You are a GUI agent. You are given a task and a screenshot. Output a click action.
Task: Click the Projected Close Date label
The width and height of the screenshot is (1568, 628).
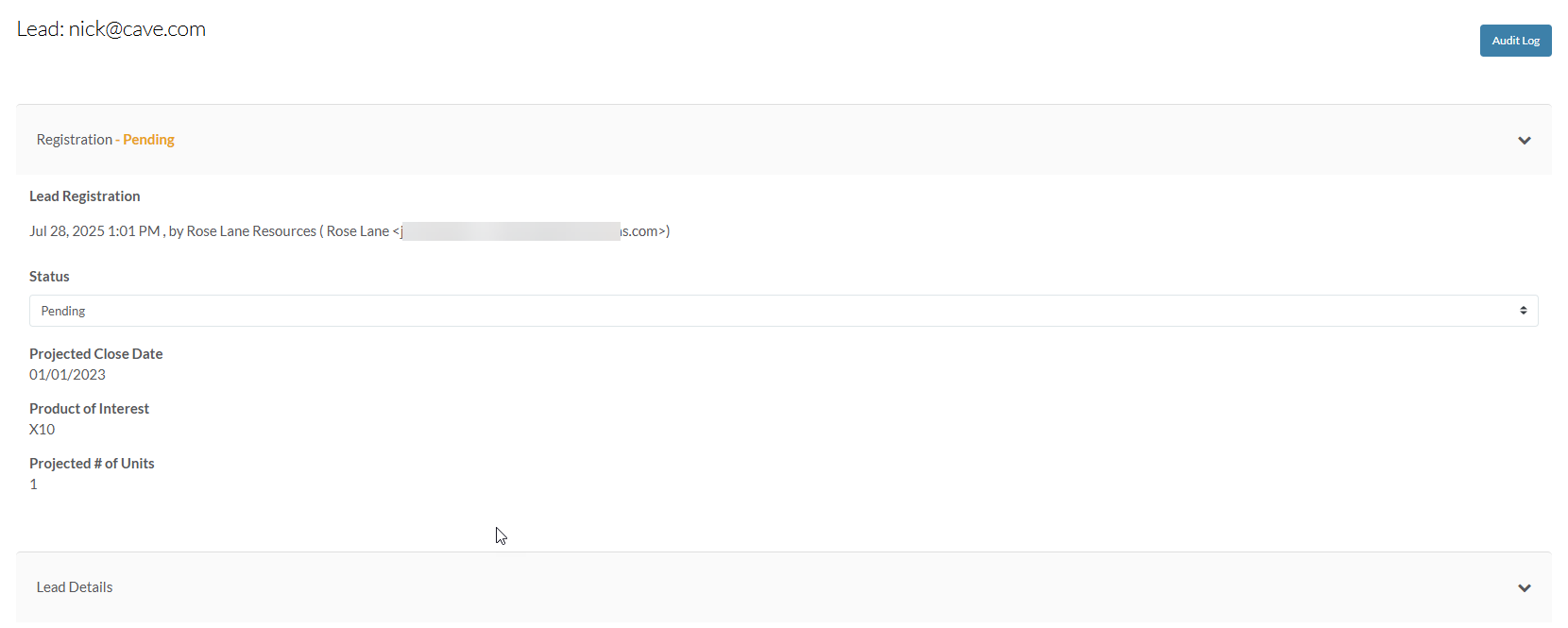pos(96,354)
